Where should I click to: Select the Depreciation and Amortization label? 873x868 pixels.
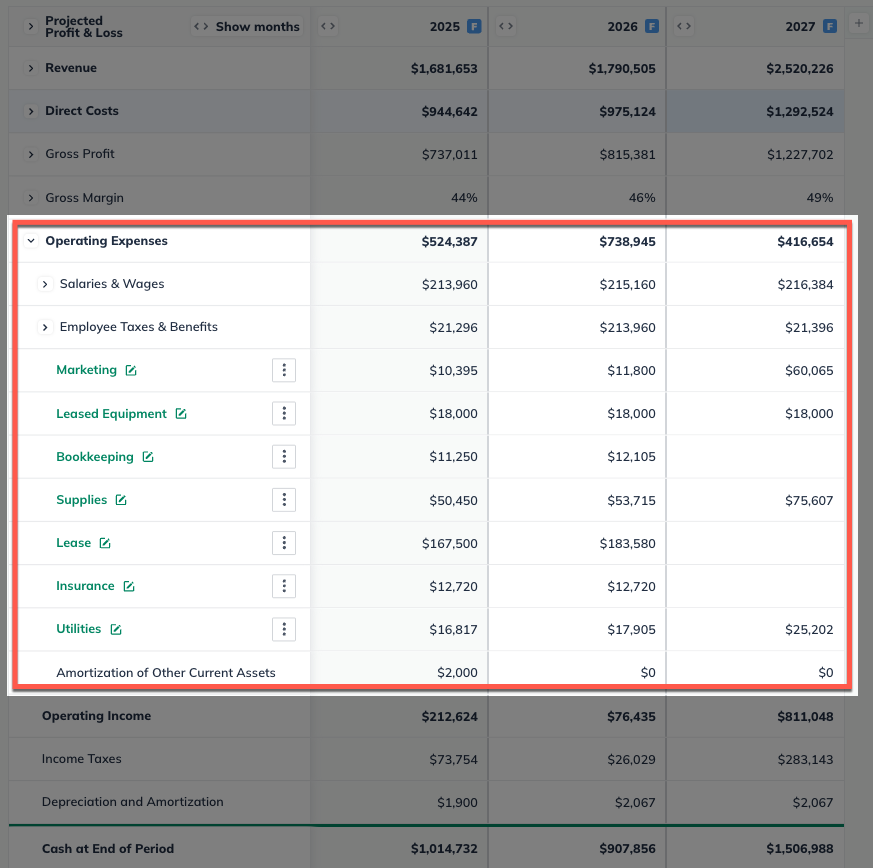click(133, 802)
